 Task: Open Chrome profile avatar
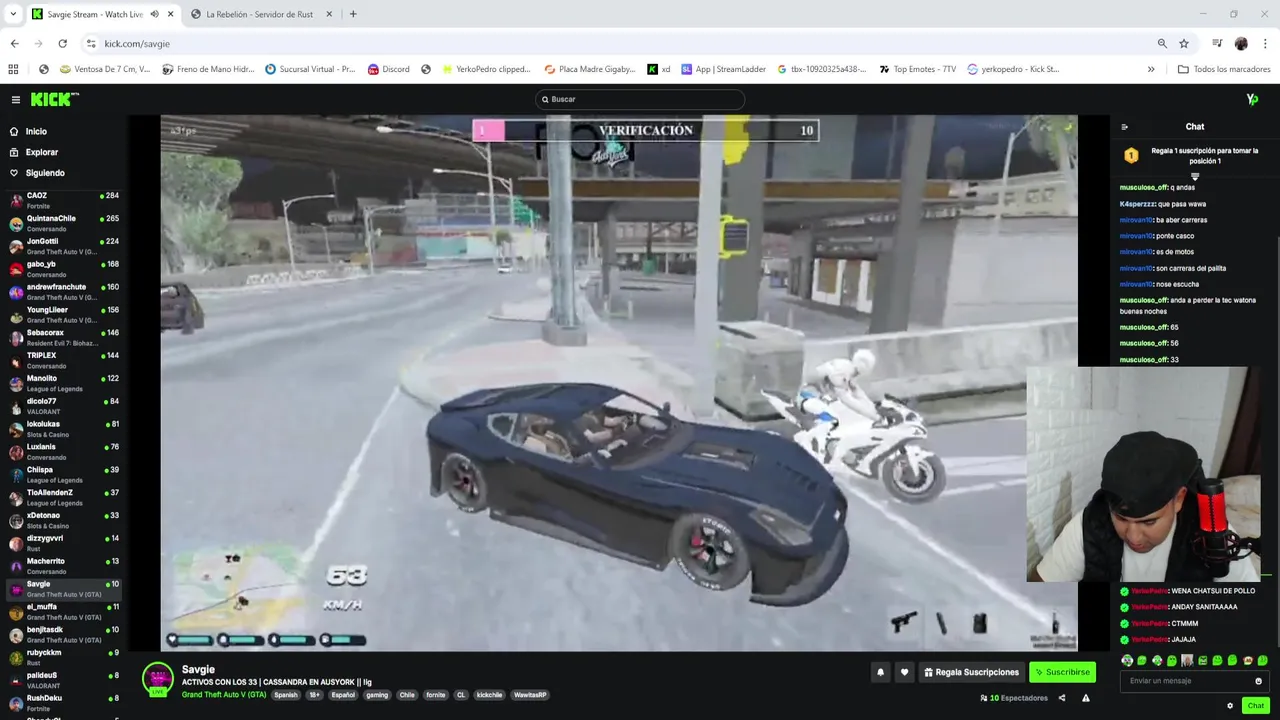pos(1241,44)
